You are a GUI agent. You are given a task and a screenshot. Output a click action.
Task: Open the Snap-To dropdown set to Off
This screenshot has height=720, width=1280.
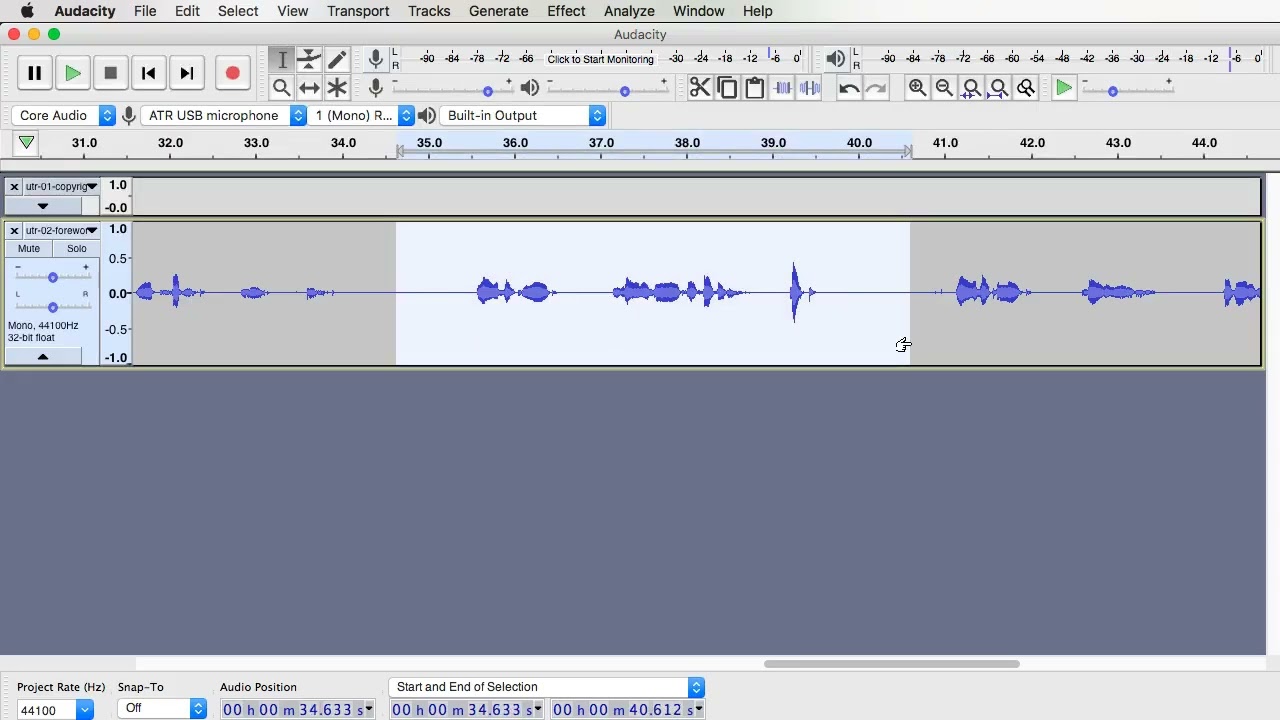pos(162,708)
